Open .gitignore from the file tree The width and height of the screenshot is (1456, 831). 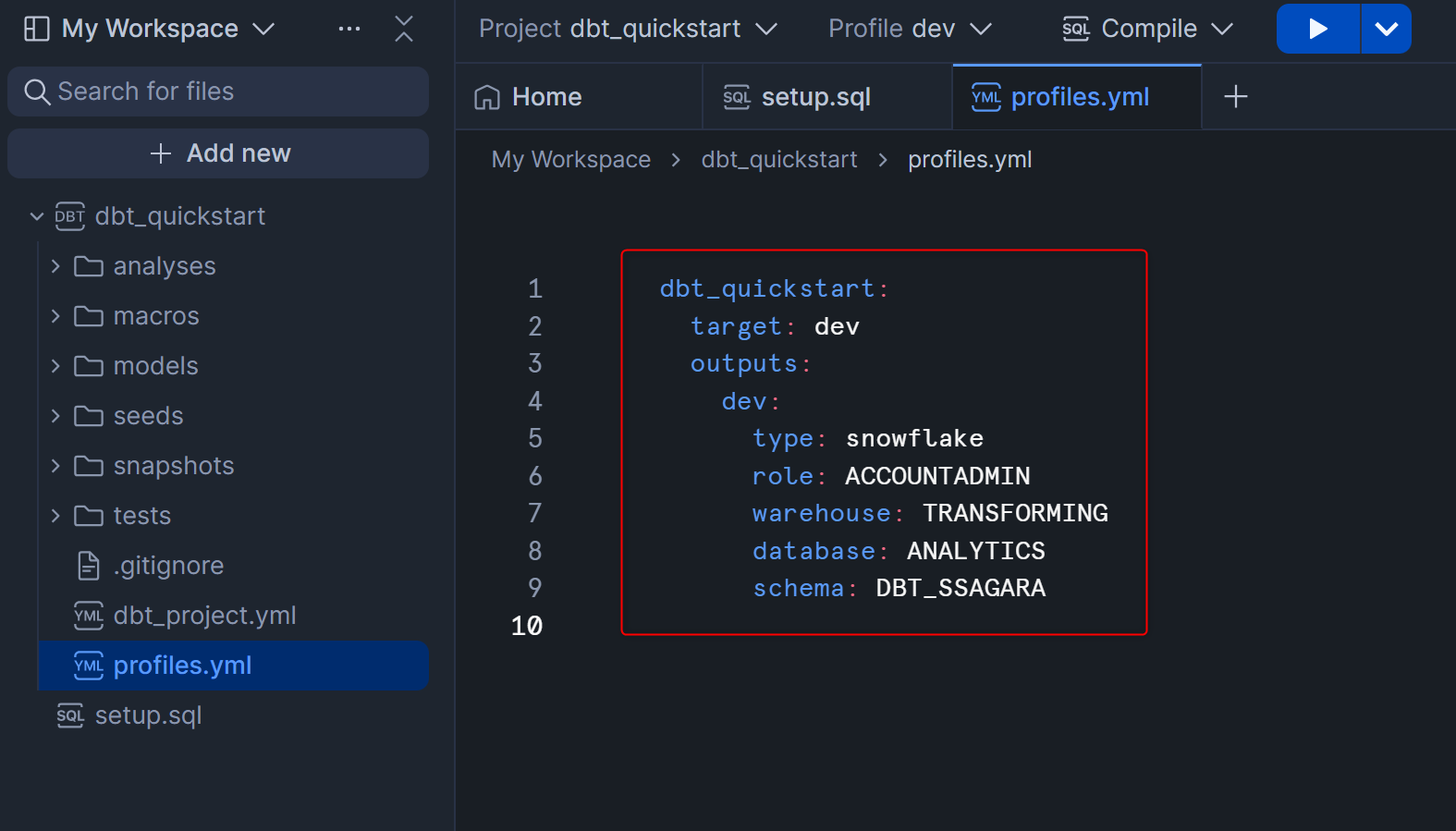click(x=233, y=566)
